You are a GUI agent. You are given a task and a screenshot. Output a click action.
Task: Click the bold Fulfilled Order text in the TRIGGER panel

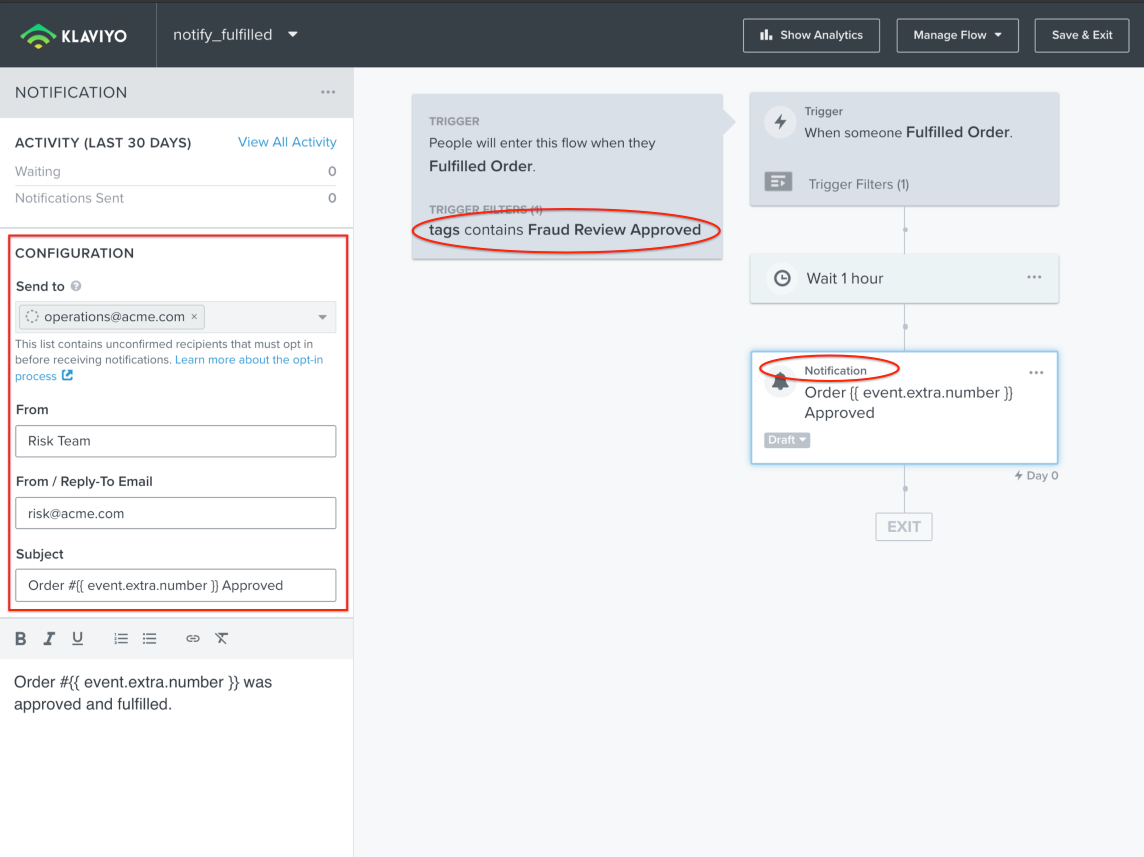point(481,166)
